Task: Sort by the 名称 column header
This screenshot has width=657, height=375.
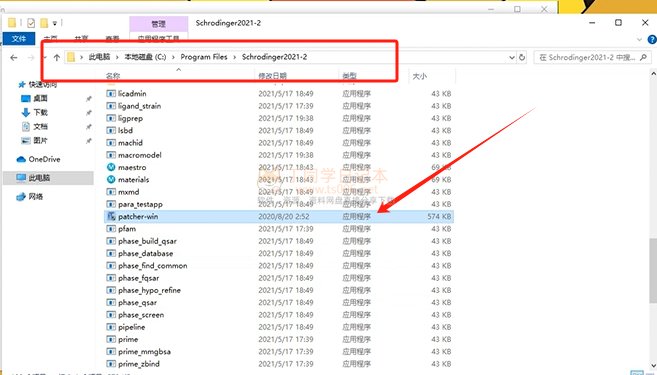Action: click(113, 76)
